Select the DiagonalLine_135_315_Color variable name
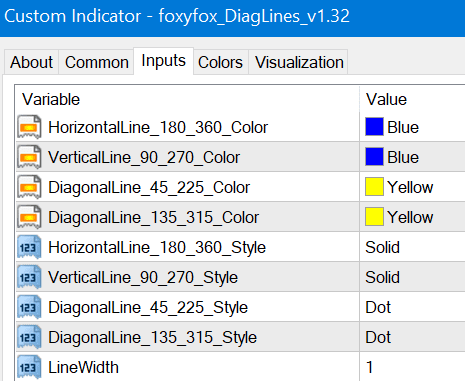 pos(154,217)
